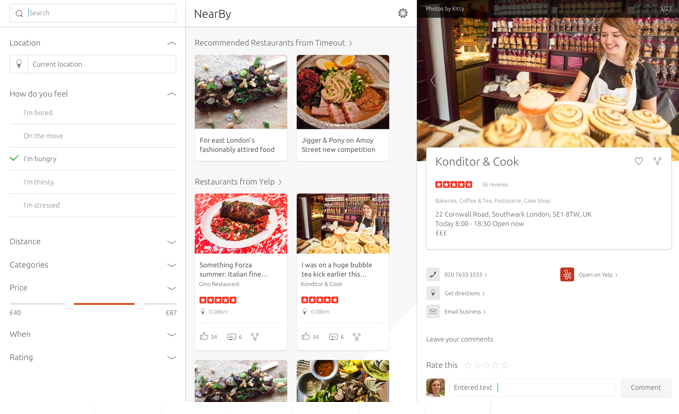Expand the When filter
The image size is (679, 414).
coord(171,334)
